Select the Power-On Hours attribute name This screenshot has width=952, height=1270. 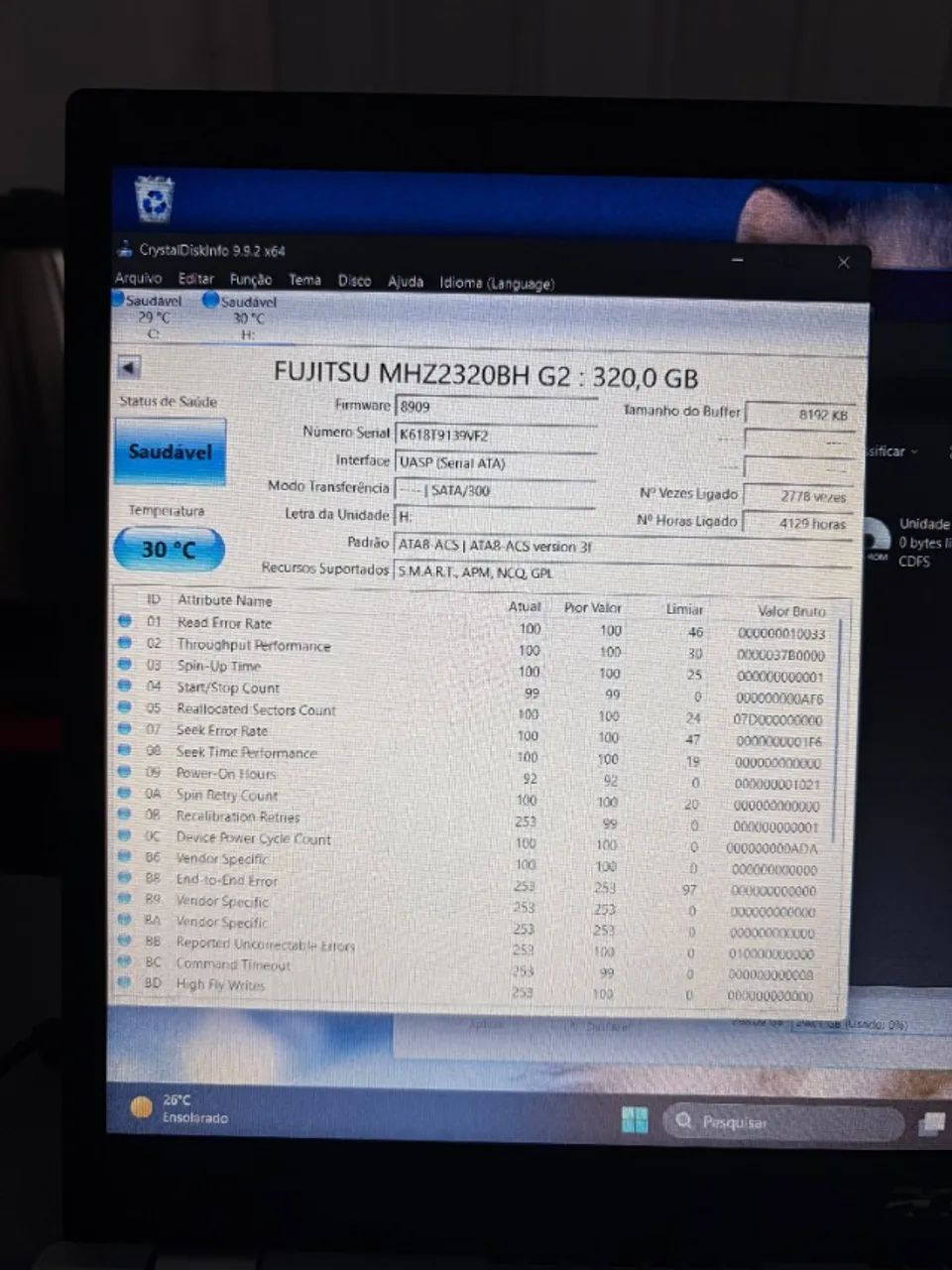tap(226, 773)
